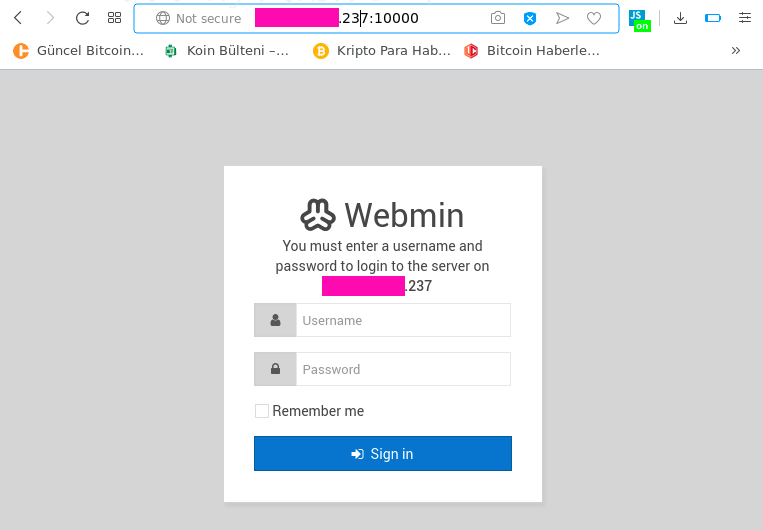This screenshot has height=530, width=763.
Task: Take a snapshot with the camera icon
Action: pos(498,18)
